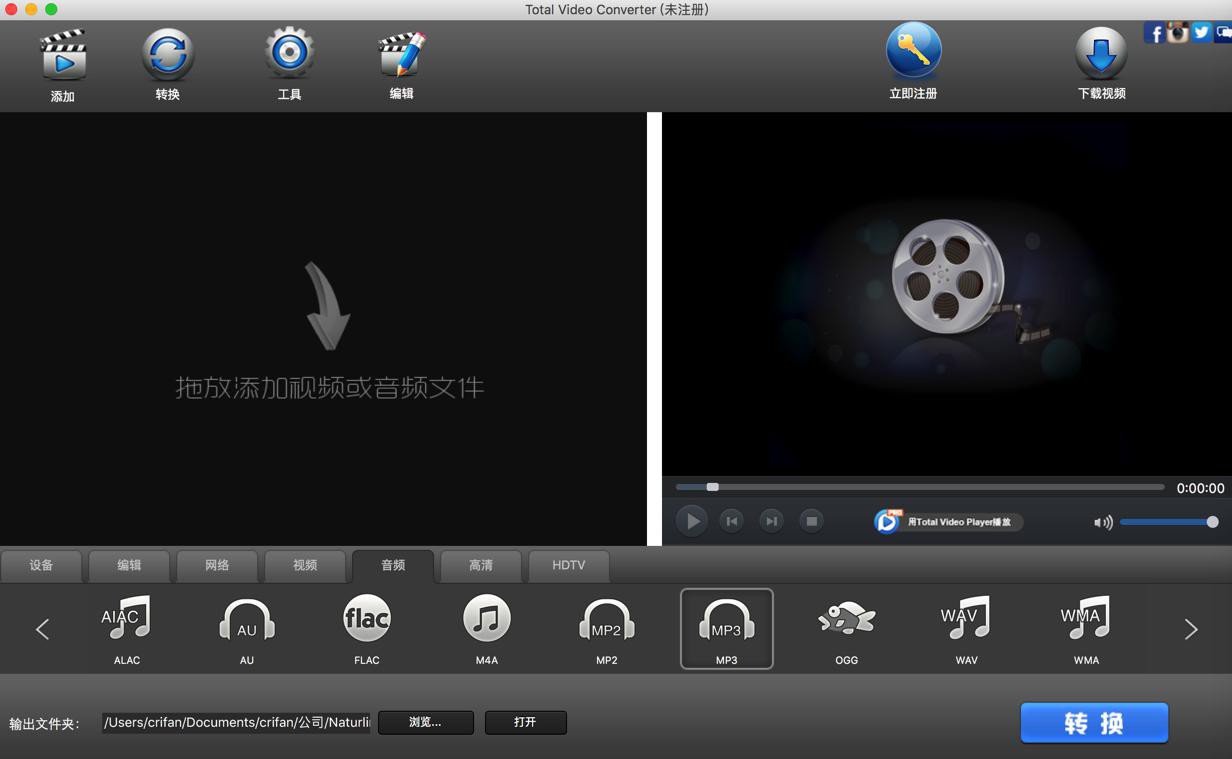The image size is (1232, 759).
Task: Open the Facebook icon
Action: point(1154,33)
